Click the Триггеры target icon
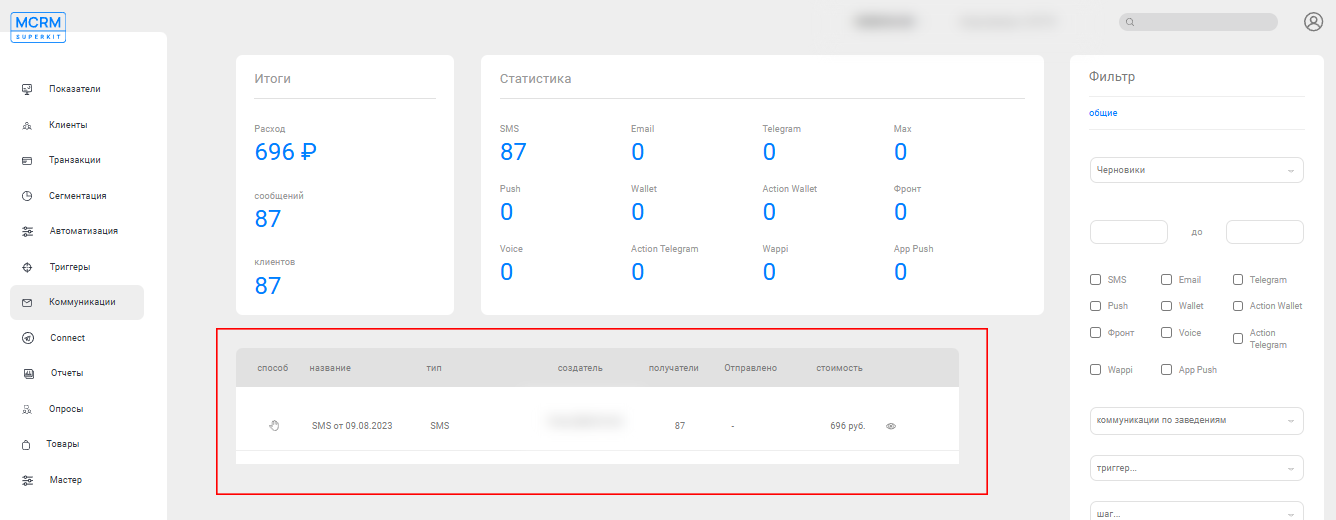This screenshot has width=1336, height=520. coord(28,267)
